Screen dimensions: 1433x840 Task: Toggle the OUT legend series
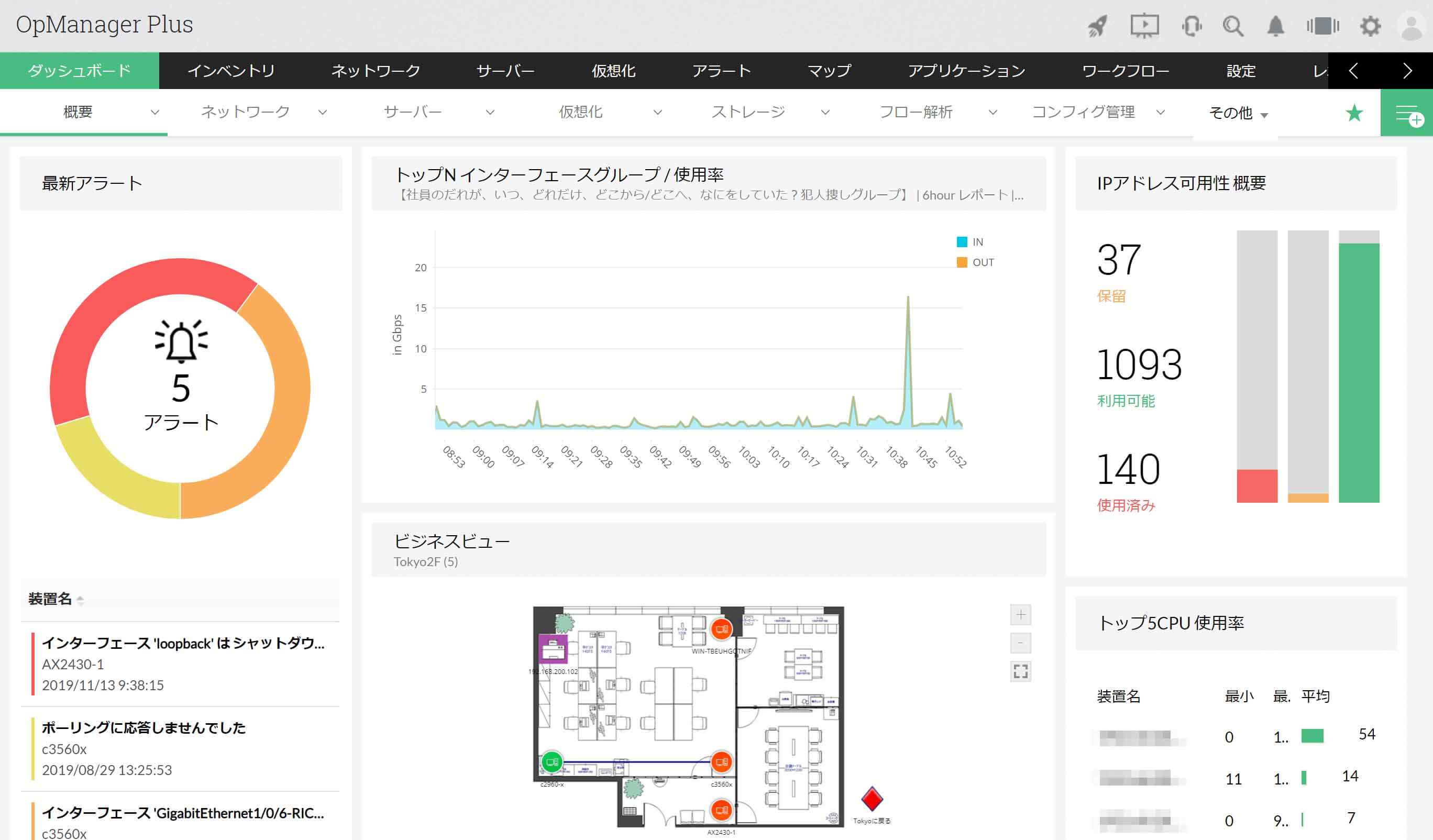coord(975,262)
